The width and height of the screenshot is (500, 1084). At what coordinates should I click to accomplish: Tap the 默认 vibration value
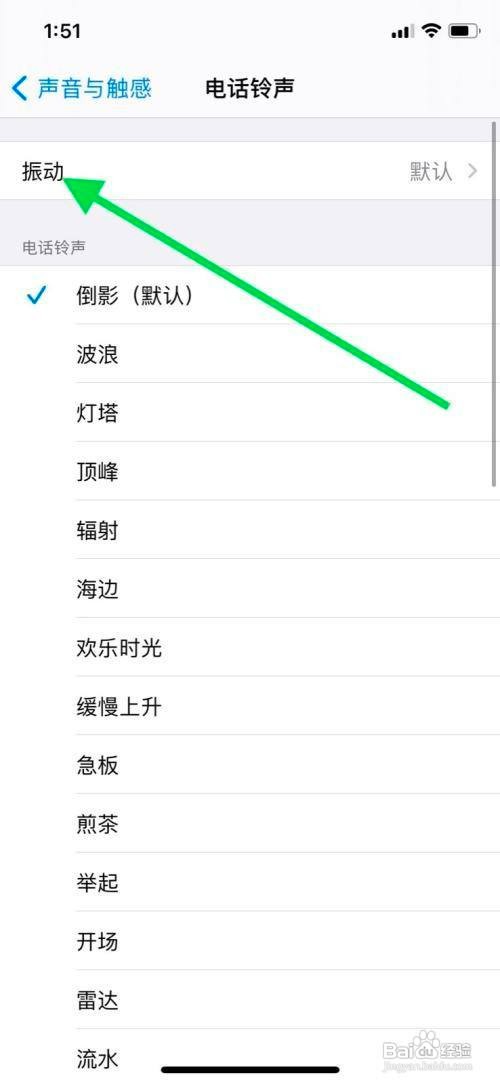click(431, 171)
